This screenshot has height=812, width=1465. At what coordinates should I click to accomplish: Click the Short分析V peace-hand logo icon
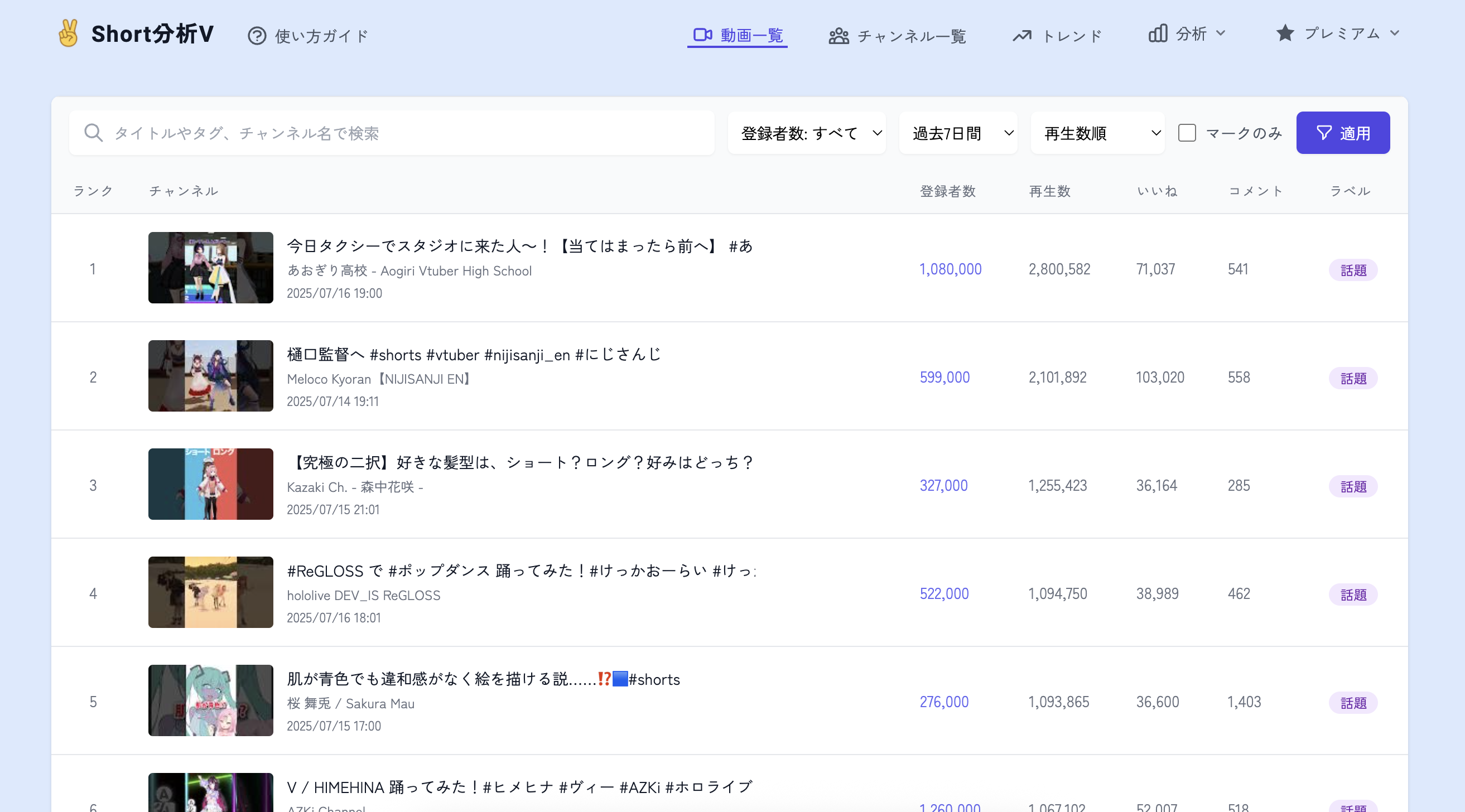click(x=68, y=33)
